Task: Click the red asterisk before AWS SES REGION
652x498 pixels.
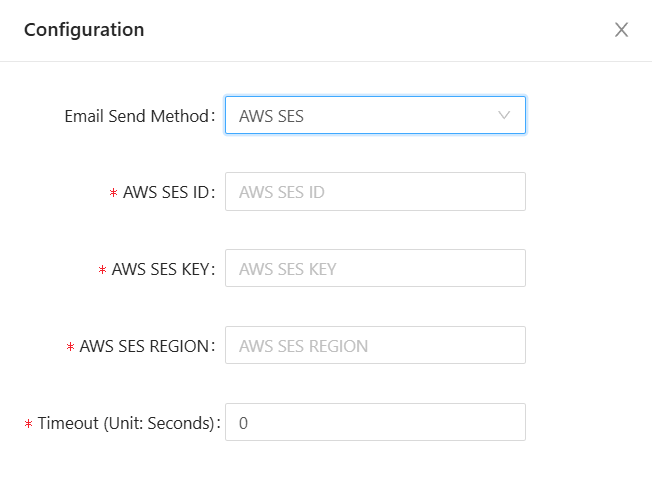Action: click(x=70, y=348)
